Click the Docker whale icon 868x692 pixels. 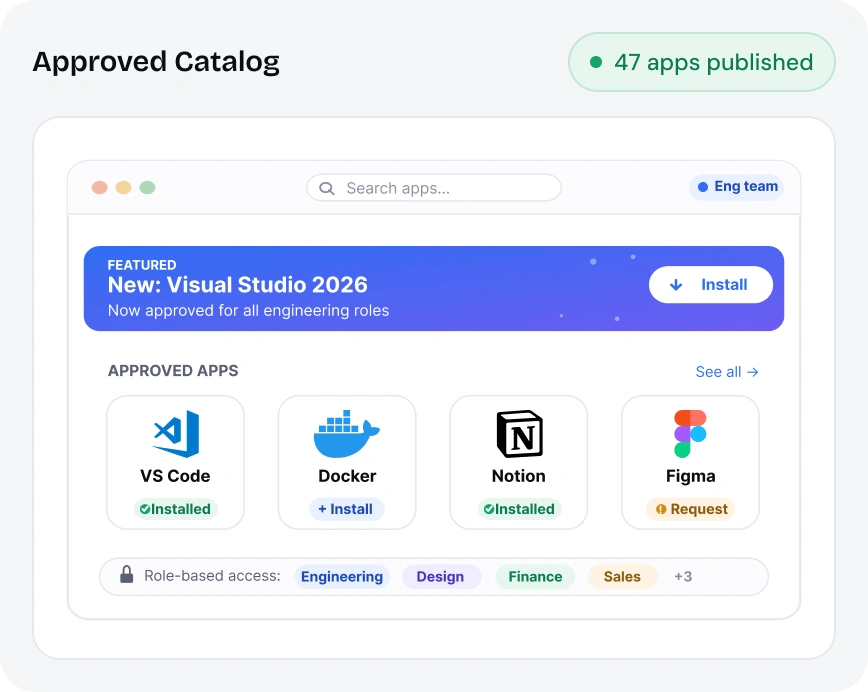point(347,434)
